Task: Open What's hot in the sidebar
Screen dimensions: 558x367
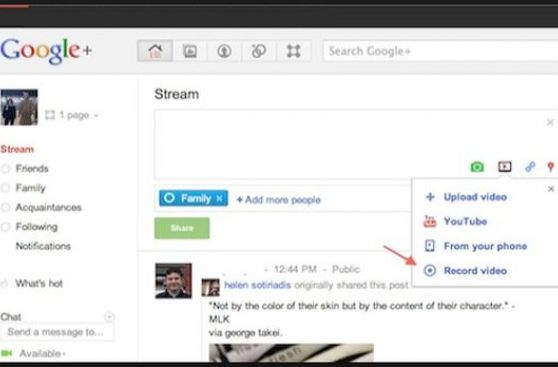Action: click(39, 283)
